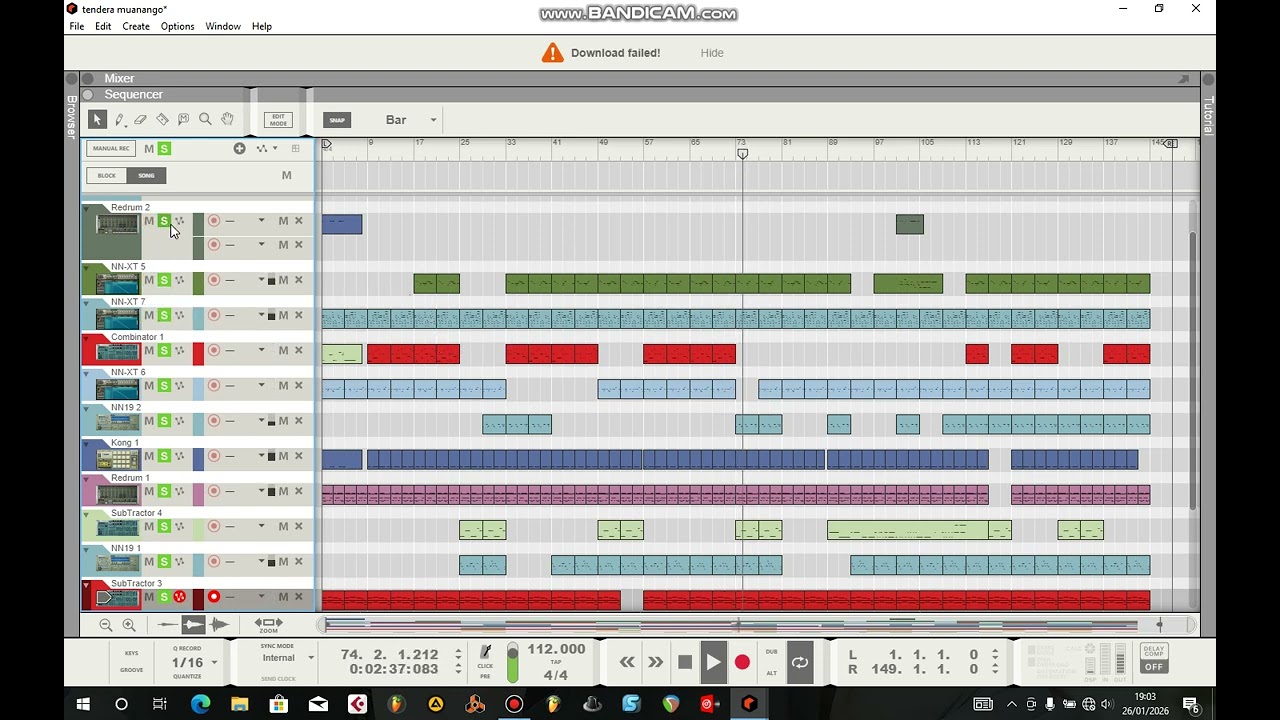
Task: Select the Hand tool
Action: [x=227, y=119]
